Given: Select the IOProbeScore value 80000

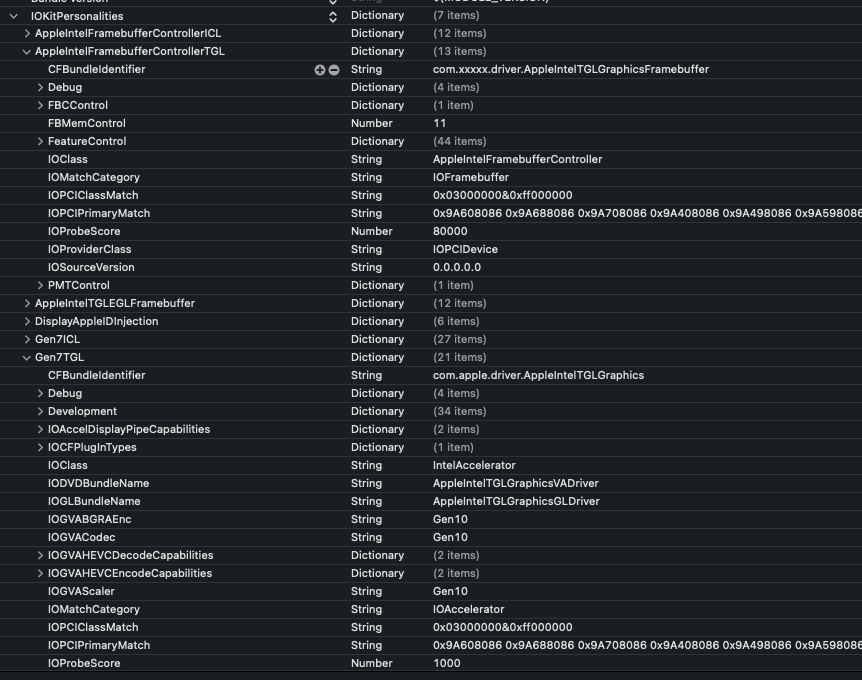Looking at the screenshot, I should (450, 231).
